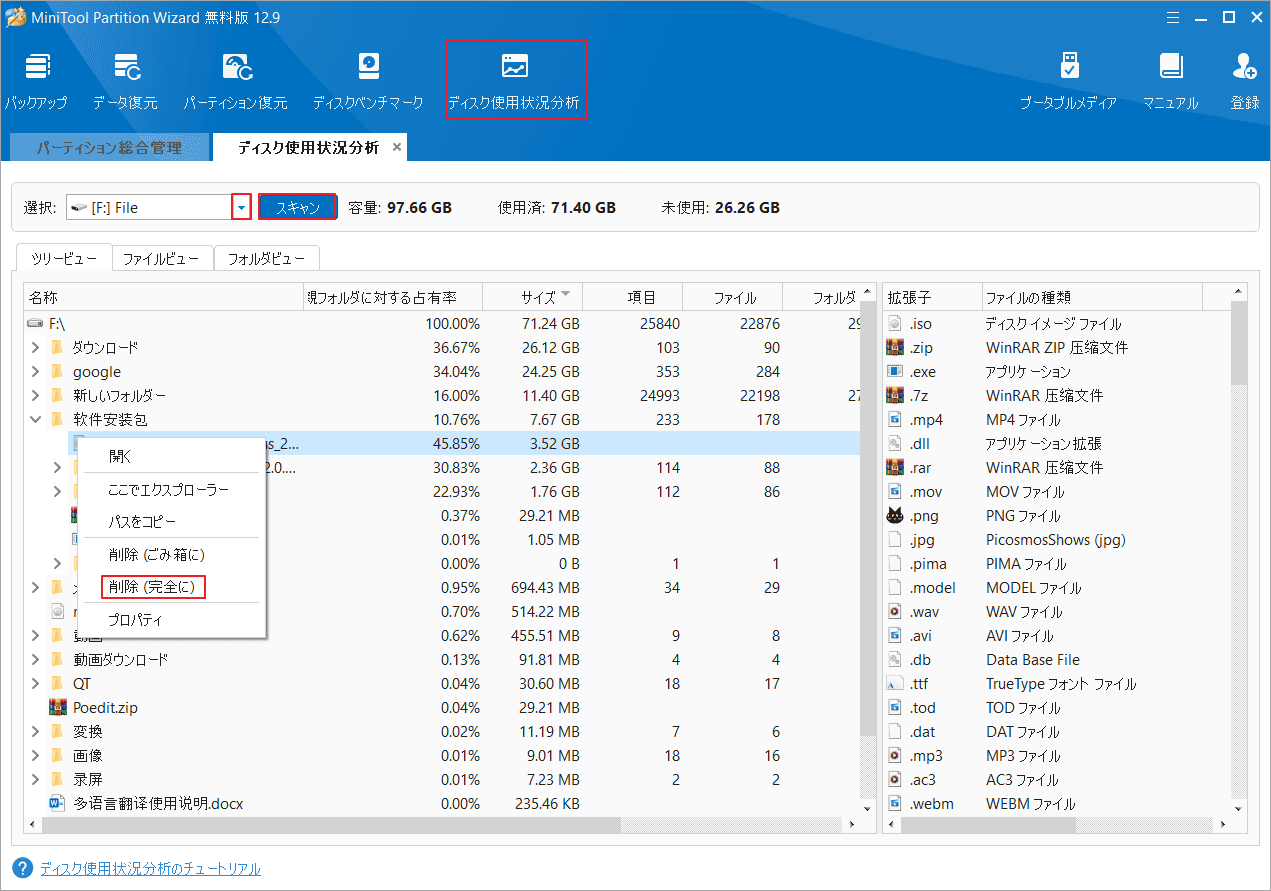Sort by 名称 column header

click(x=164, y=297)
